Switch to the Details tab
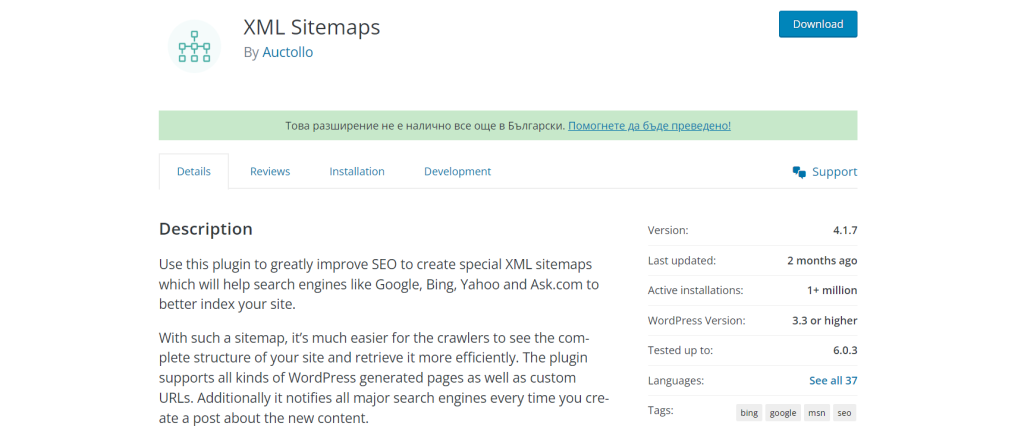The width and height of the screenshot is (1024, 426). tap(194, 171)
